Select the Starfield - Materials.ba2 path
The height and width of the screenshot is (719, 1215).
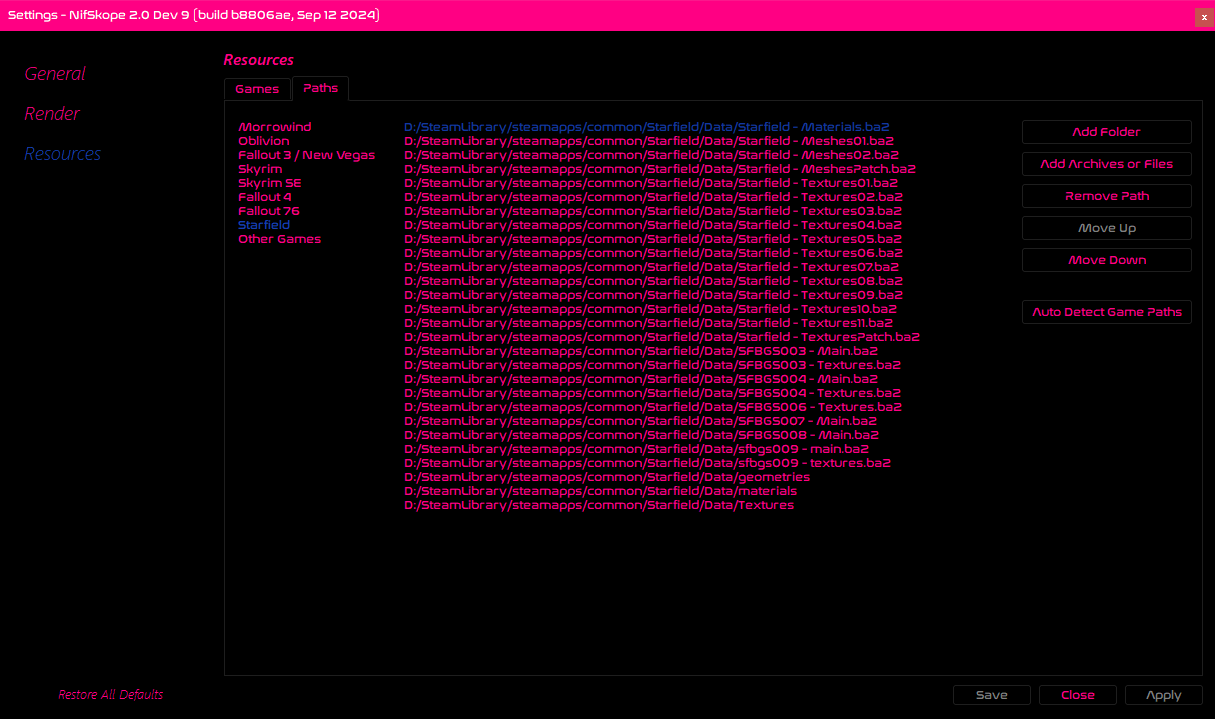point(646,127)
